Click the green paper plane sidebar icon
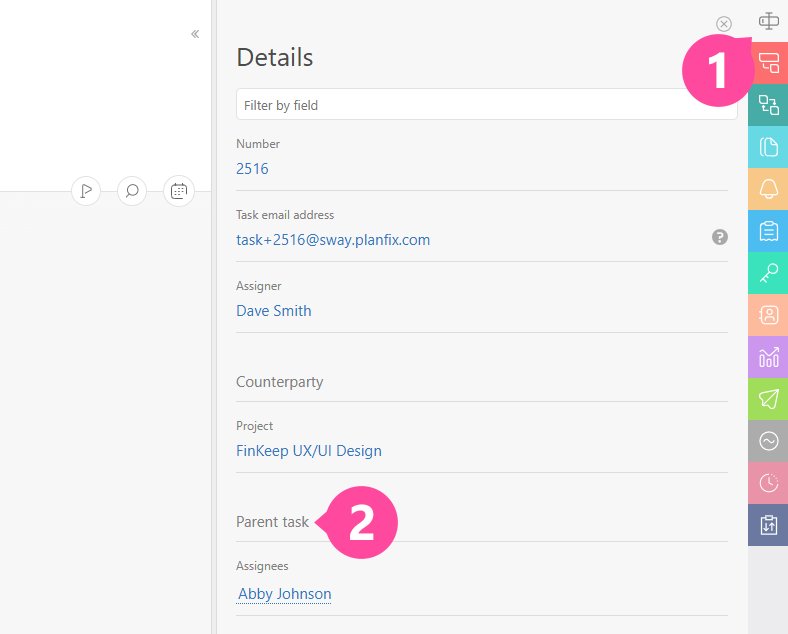 coord(768,399)
